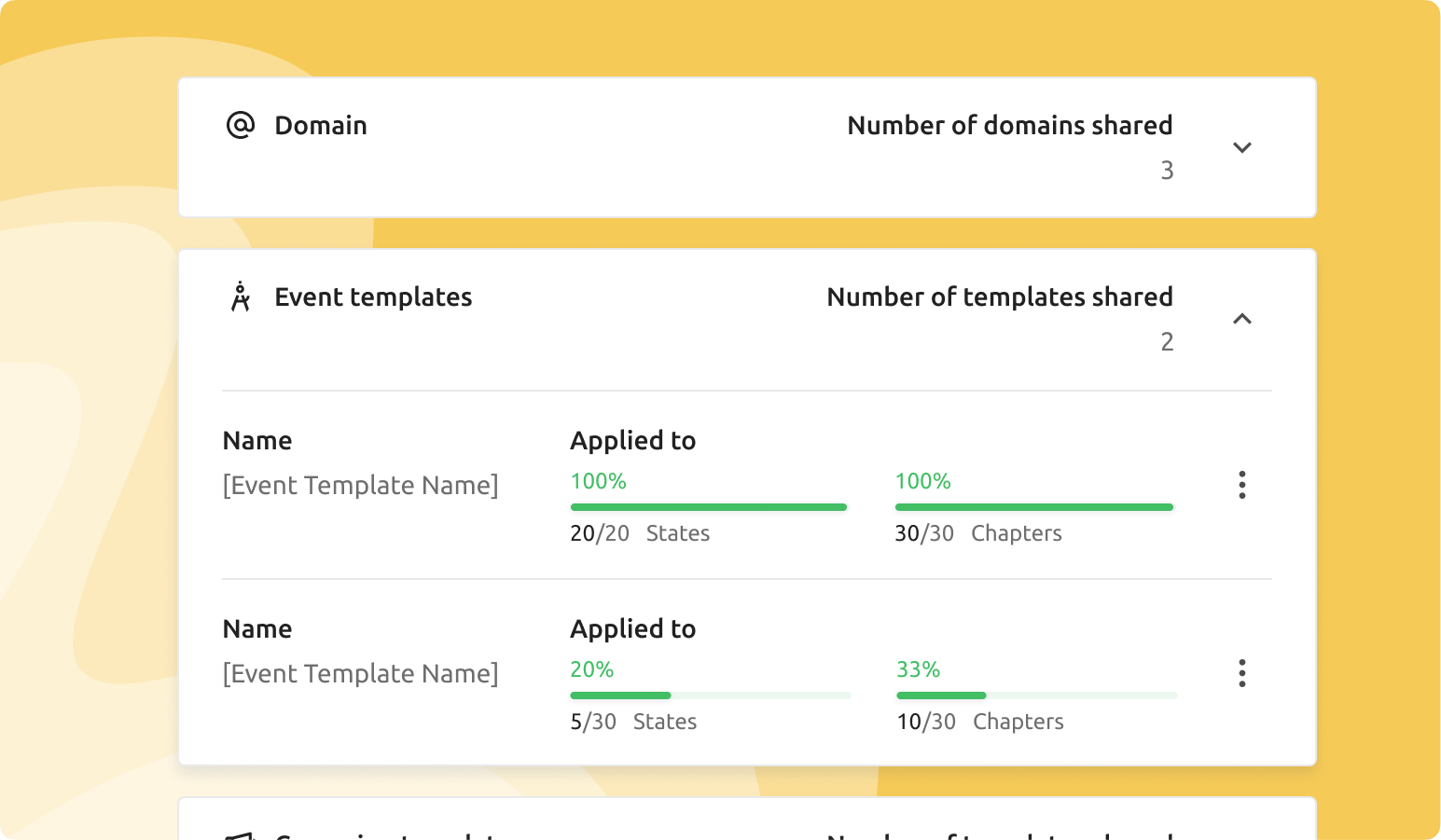
Task: Click the 30/30 Chapters progress bar
Action: click(x=1033, y=507)
